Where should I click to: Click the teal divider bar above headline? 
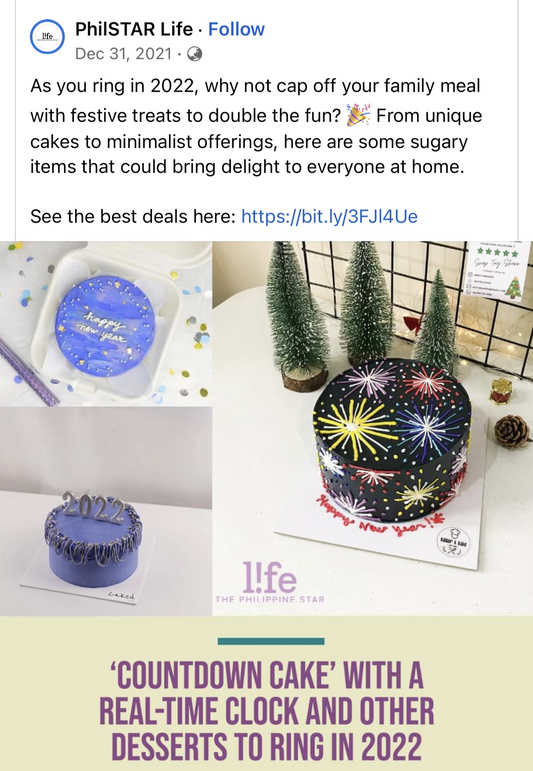[x=271, y=641]
